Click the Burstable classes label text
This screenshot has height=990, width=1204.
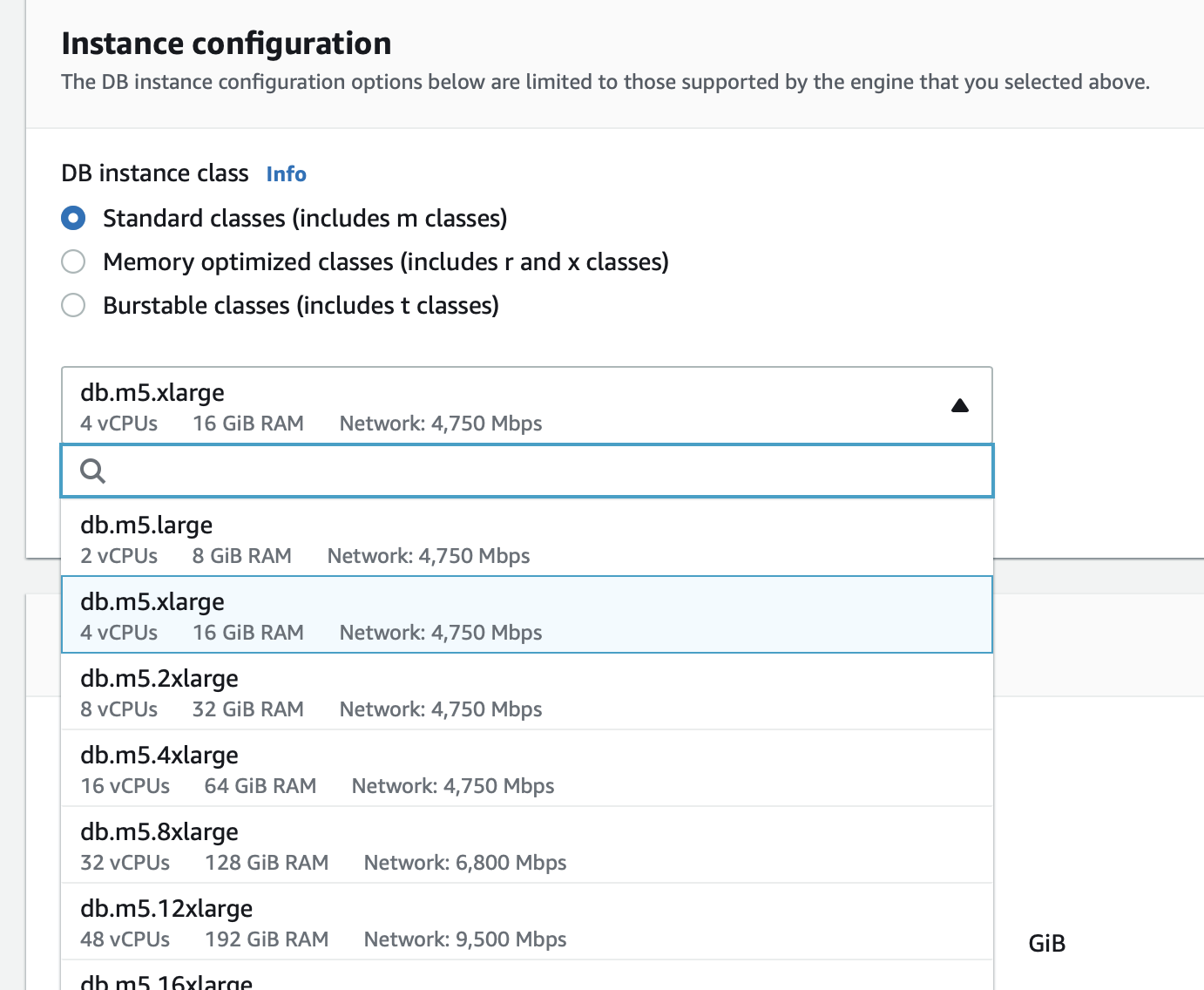pos(301,305)
